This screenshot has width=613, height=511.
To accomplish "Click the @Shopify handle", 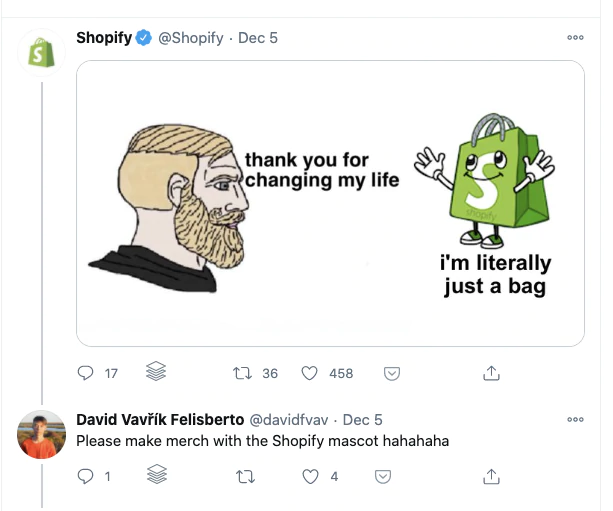I will point(192,38).
